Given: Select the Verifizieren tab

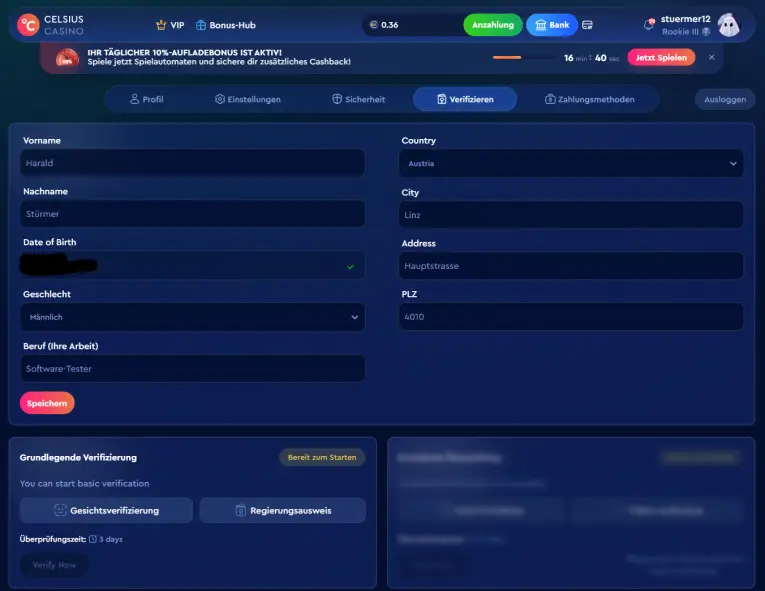Looking at the screenshot, I should pos(465,100).
